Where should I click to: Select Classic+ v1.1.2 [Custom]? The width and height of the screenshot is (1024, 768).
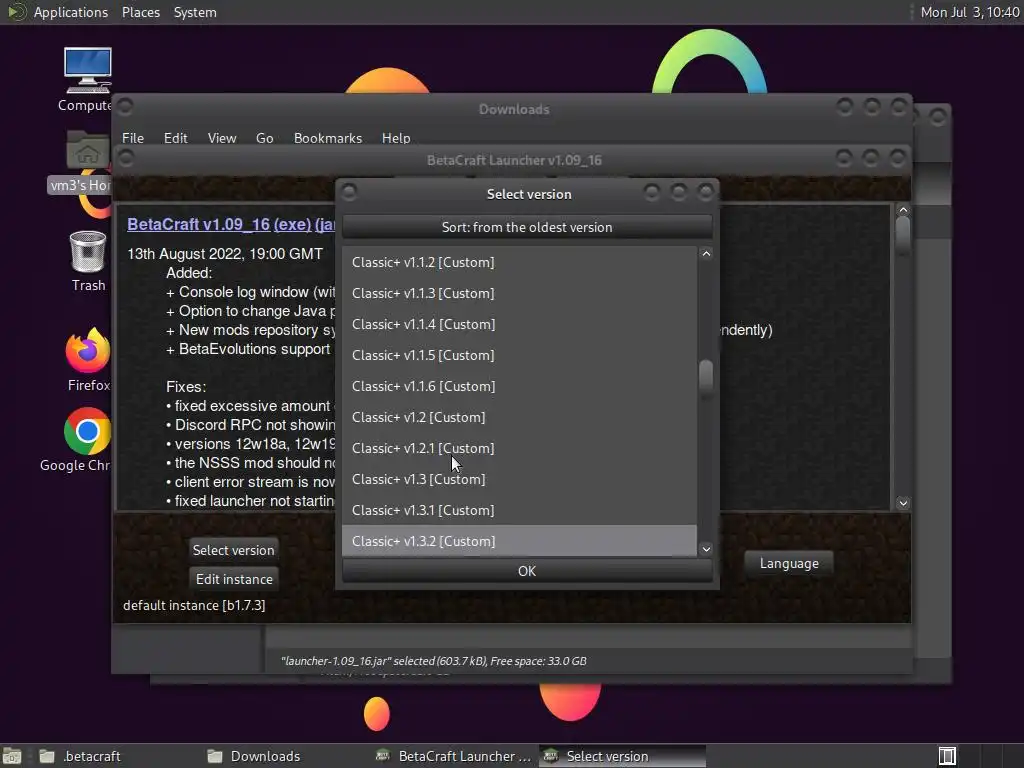click(x=519, y=262)
